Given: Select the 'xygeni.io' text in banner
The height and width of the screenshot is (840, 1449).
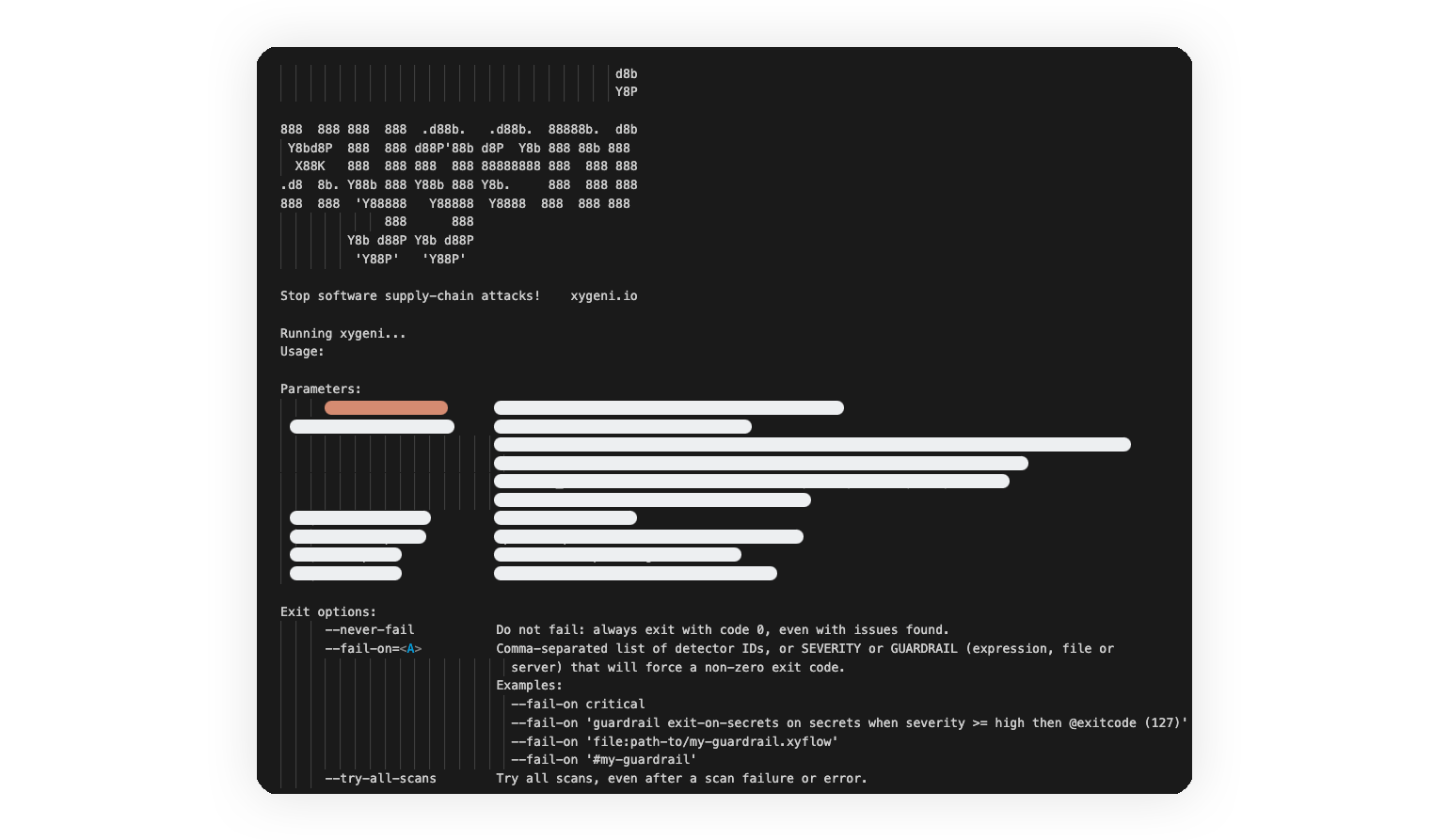Looking at the screenshot, I should (604, 296).
